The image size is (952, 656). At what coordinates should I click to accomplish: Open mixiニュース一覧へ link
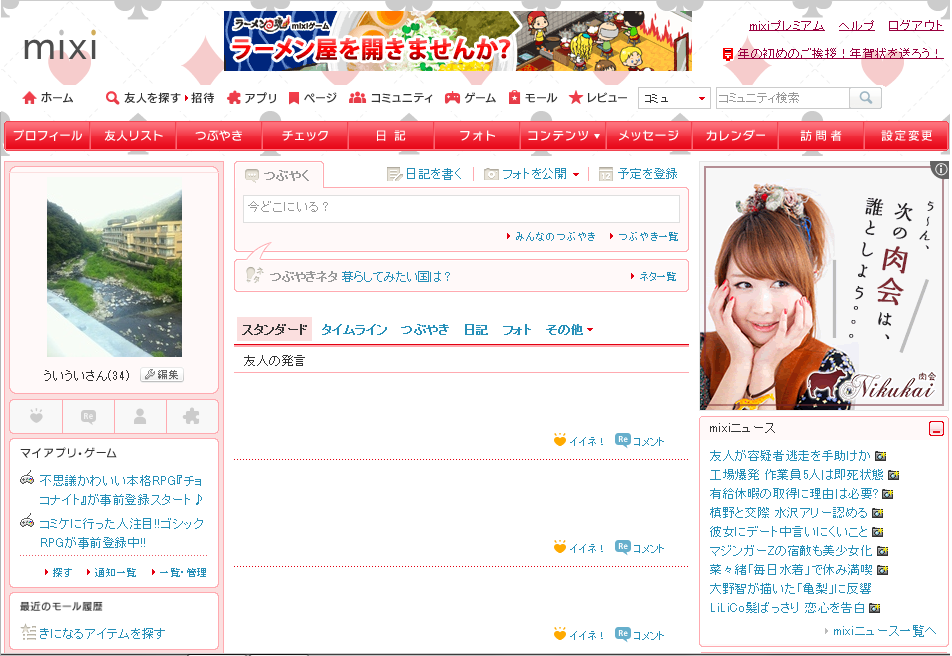(885, 631)
